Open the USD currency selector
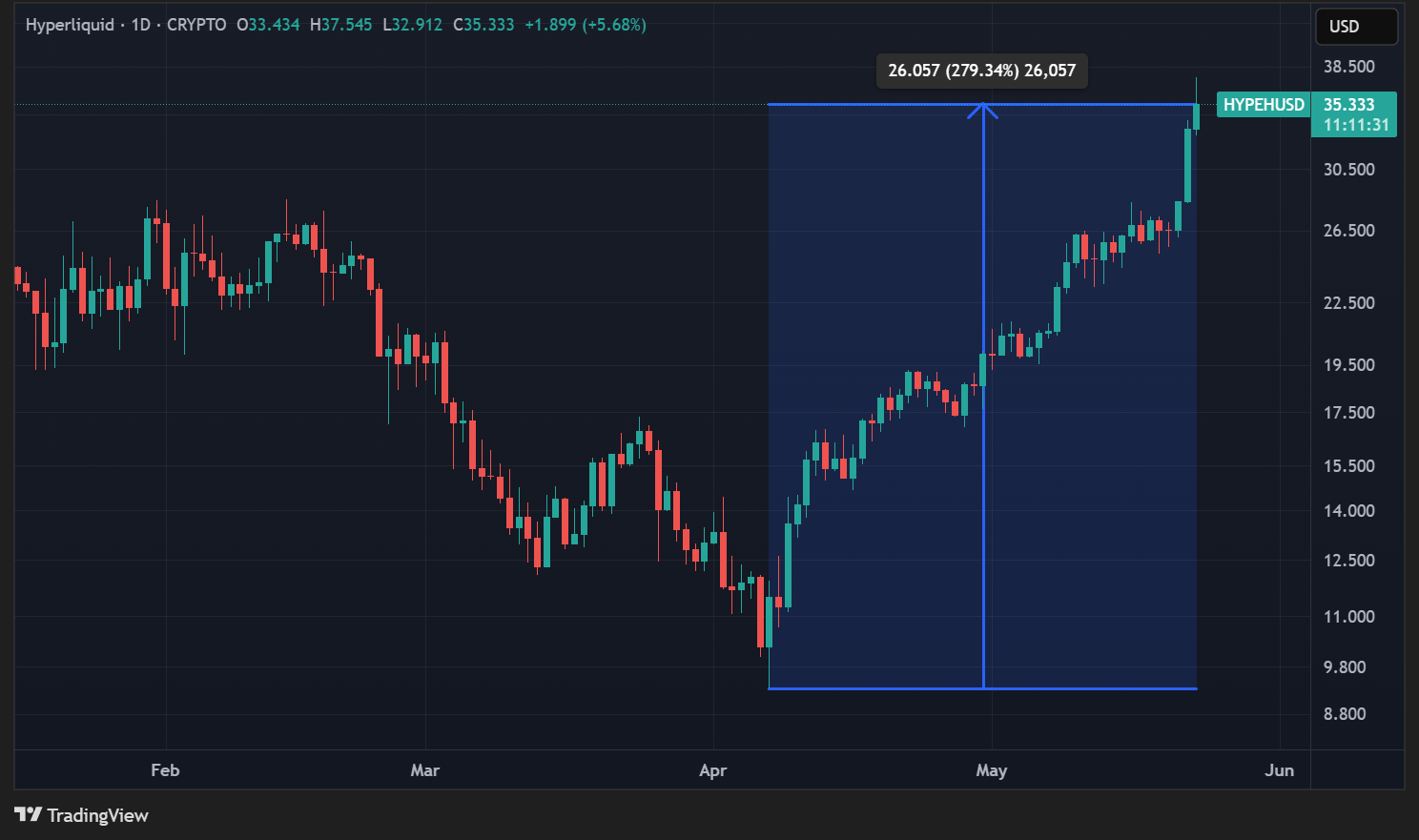Image resolution: width=1419 pixels, height=840 pixels. 1356,27
